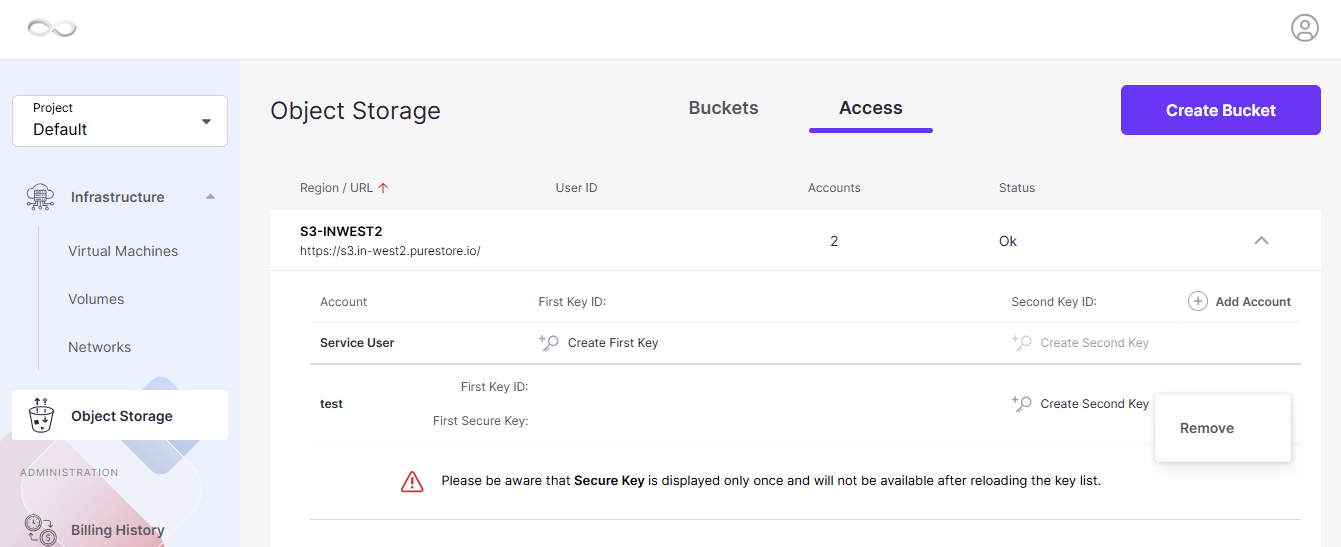Viewport: 1341px width, 547px height.
Task: Choose Remove from the context menu
Action: [x=1207, y=428]
